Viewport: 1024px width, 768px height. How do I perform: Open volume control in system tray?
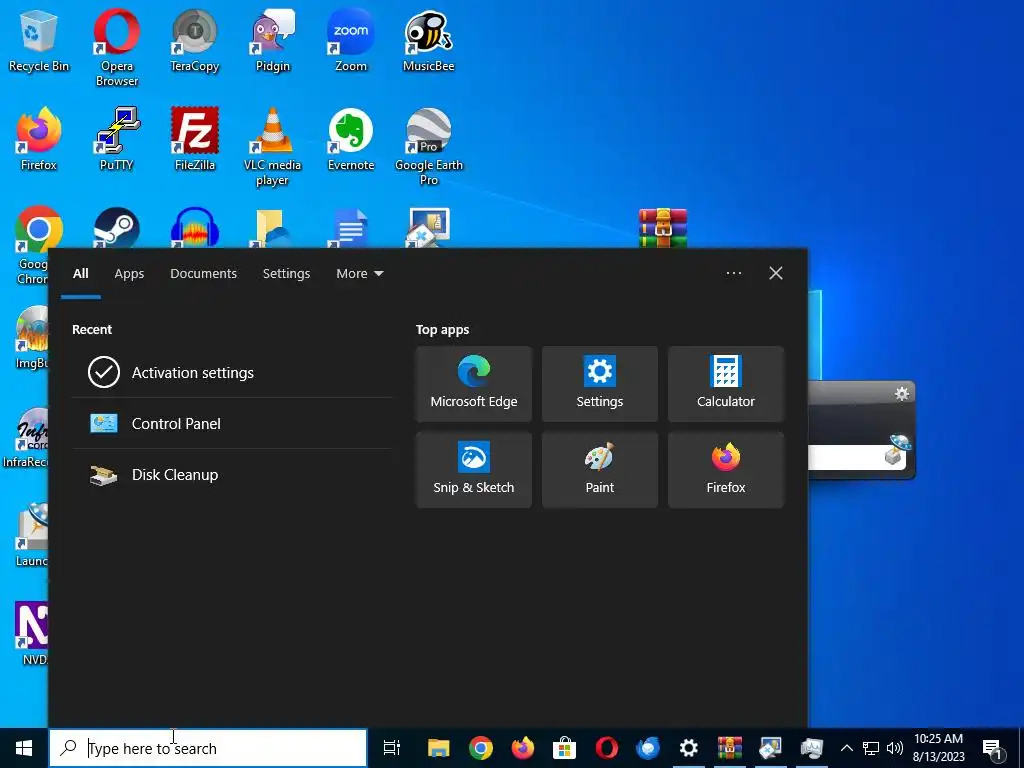(x=895, y=748)
